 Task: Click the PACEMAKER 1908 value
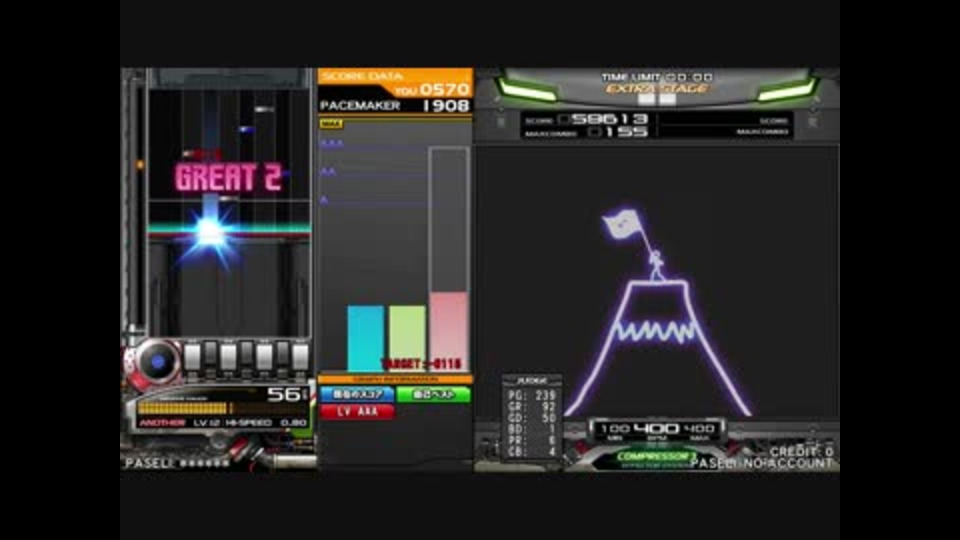[395, 106]
